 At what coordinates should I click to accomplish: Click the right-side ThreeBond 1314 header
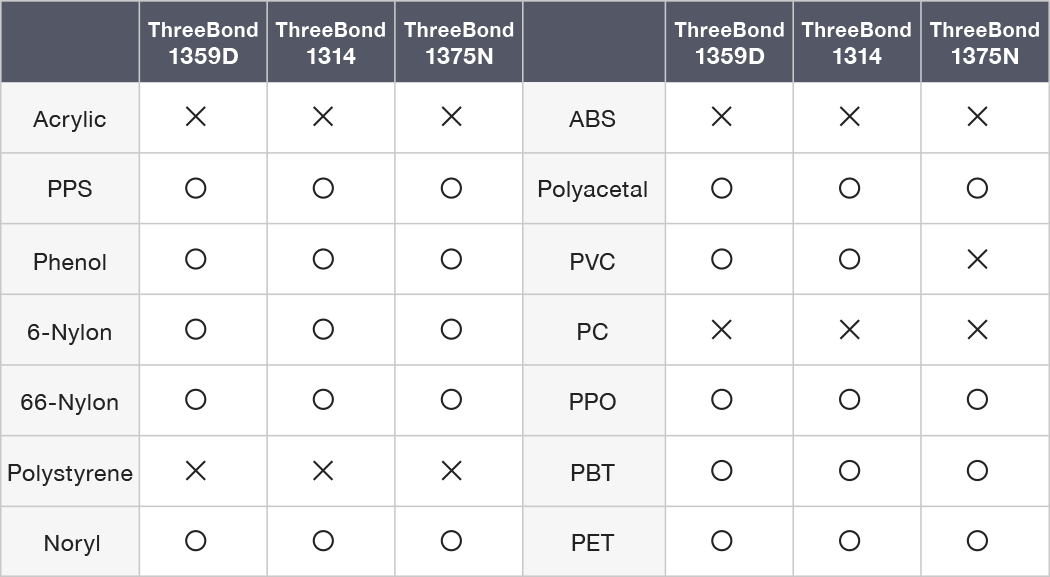pyautogui.click(x=857, y=42)
